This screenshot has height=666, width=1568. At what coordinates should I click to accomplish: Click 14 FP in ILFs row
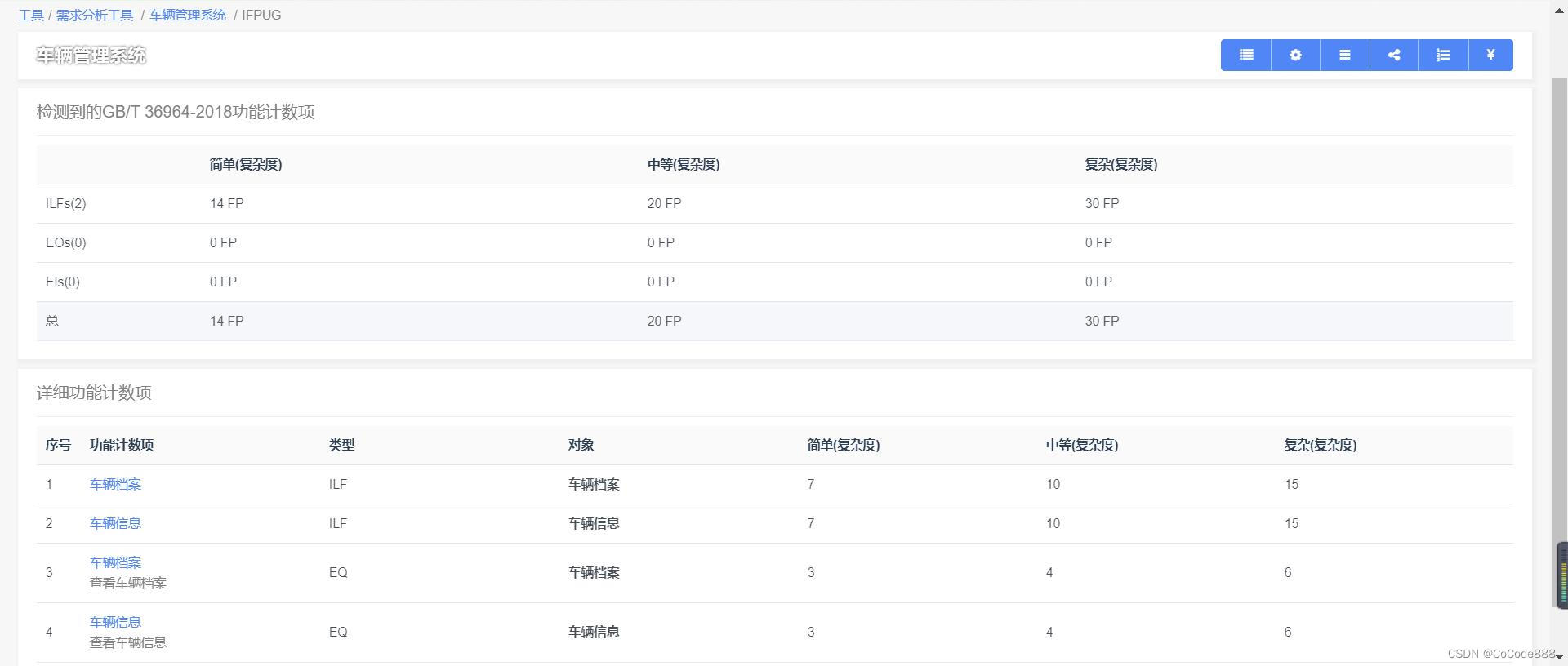(226, 203)
